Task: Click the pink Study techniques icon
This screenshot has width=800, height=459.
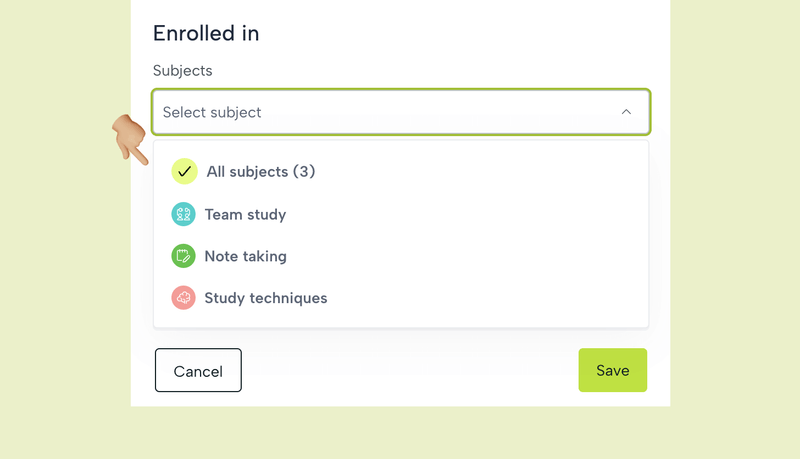Action: pos(183,298)
